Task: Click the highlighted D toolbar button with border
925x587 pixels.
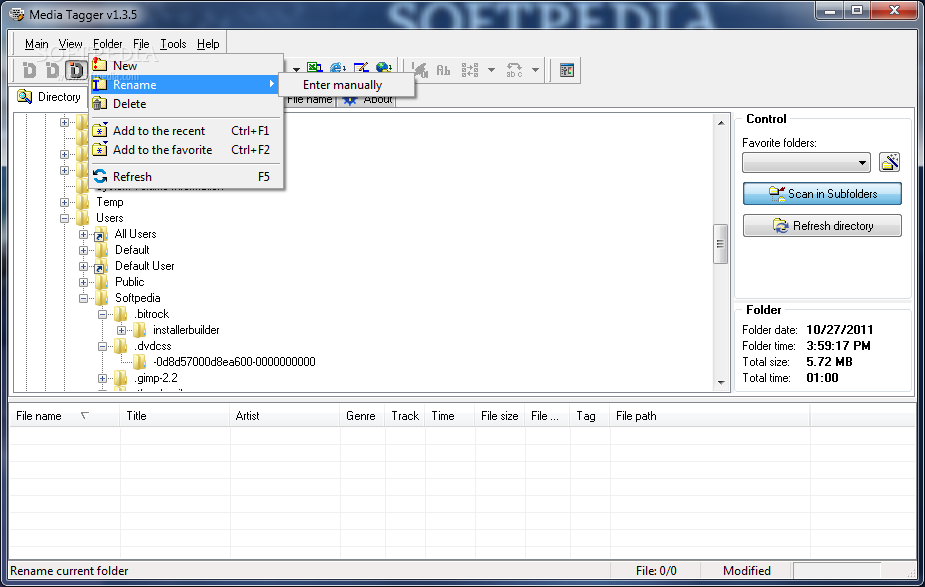Action: (x=76, y=70)
